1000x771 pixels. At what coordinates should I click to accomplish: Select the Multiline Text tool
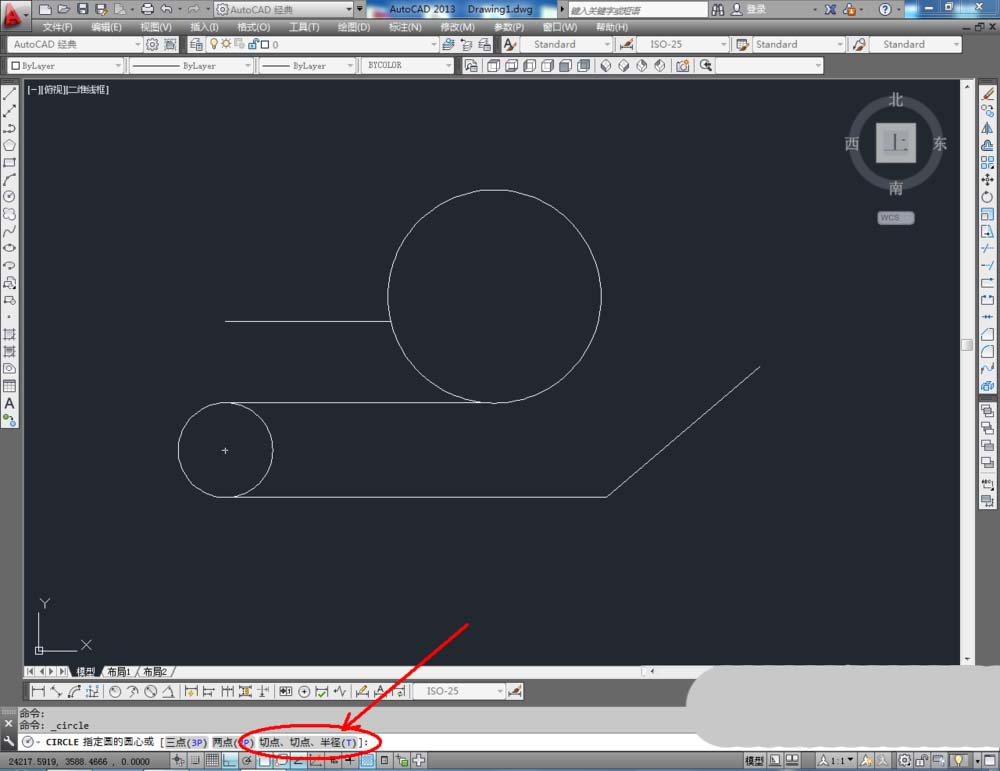point(10,404)
